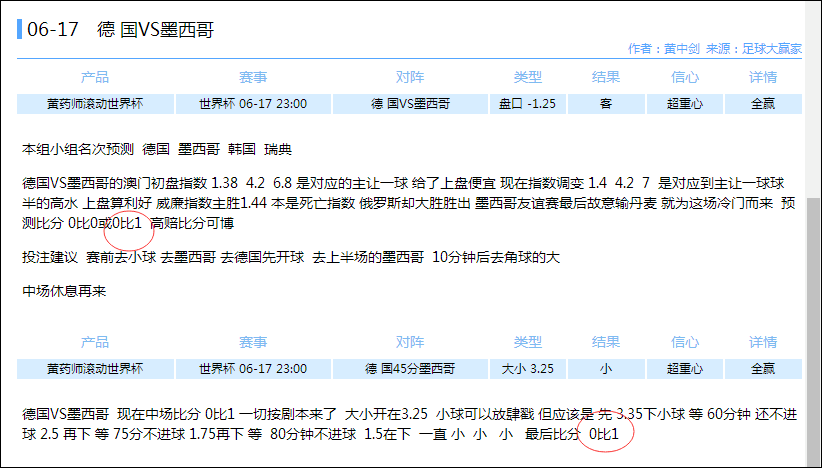Click the 投注建议 betting advice line
The width and height of the screenshot is (822, 468).
coord(291,257)
